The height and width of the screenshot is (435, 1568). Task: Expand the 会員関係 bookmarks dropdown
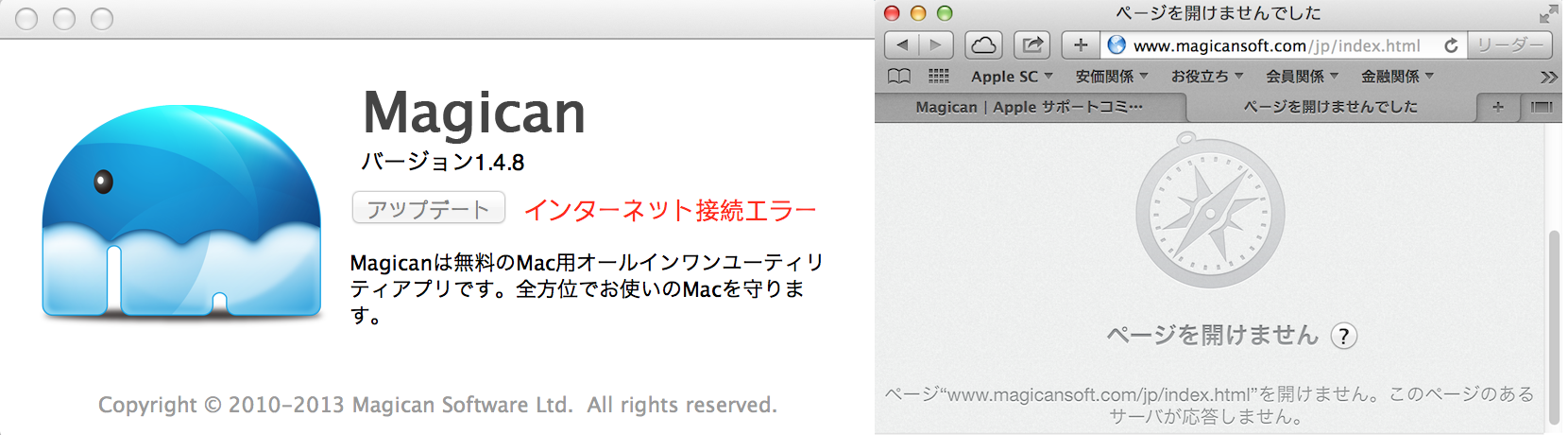point(1303,76)
